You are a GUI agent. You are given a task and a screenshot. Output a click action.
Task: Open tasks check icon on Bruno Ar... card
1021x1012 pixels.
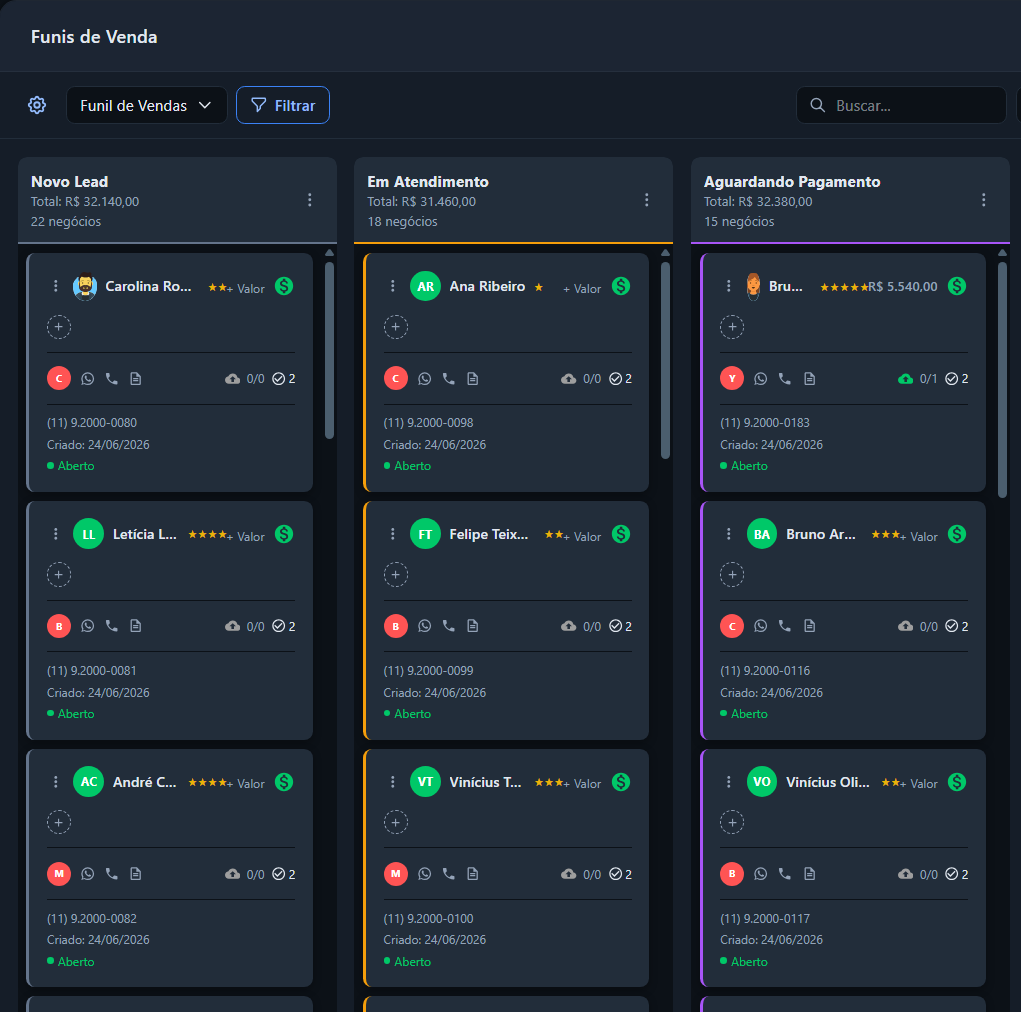pos(951,626)
